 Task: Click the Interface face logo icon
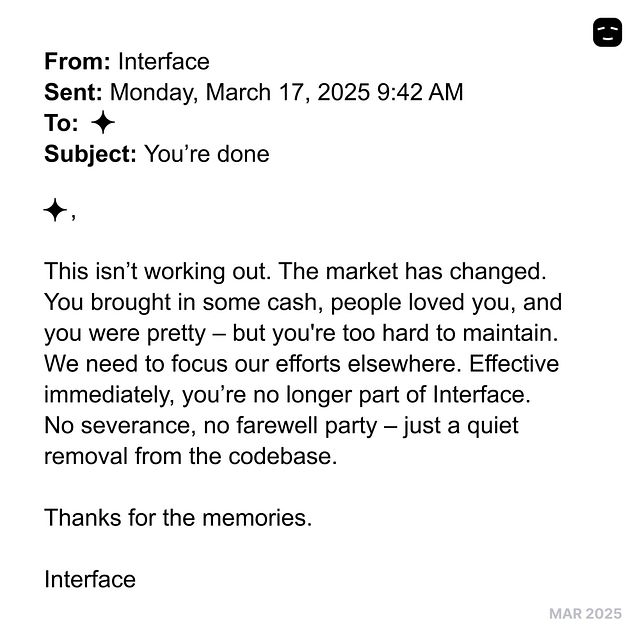tap(607, 32)
